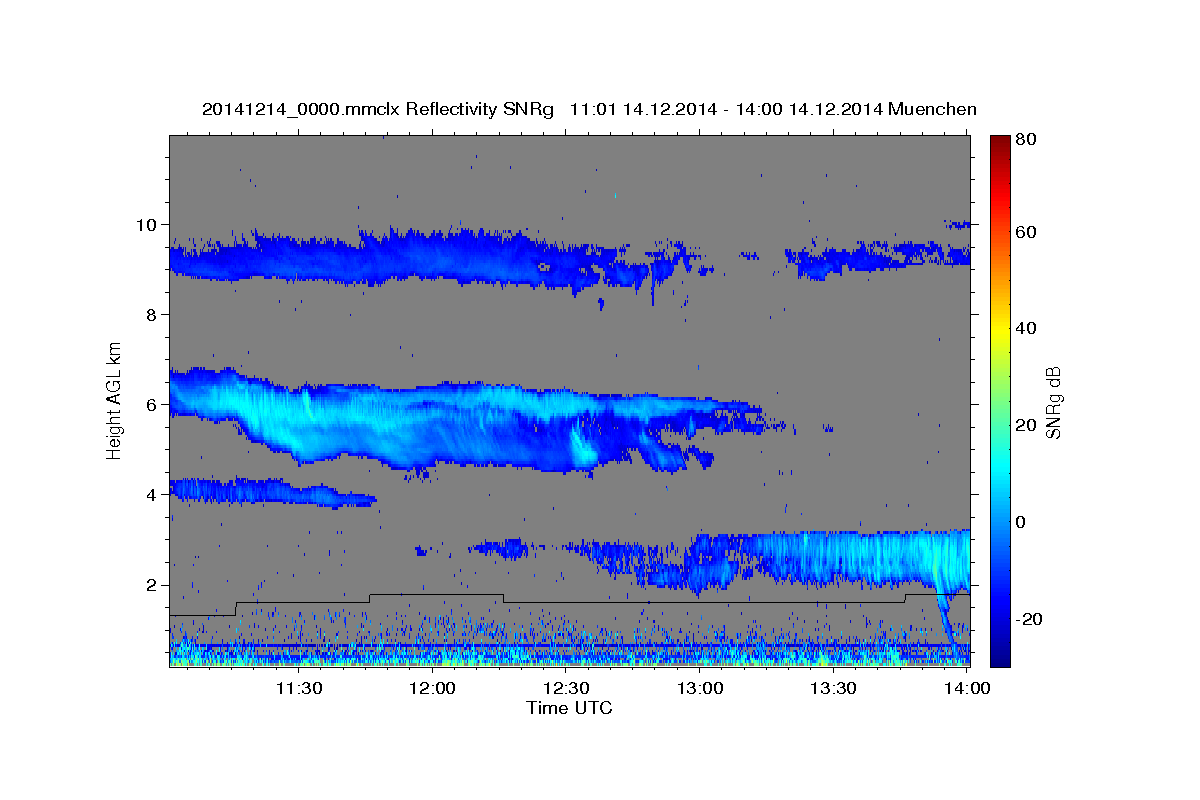This screenshot has width=1200, height=800.
Task: Click the 13:30 time tick label
Action: (834, 688)
